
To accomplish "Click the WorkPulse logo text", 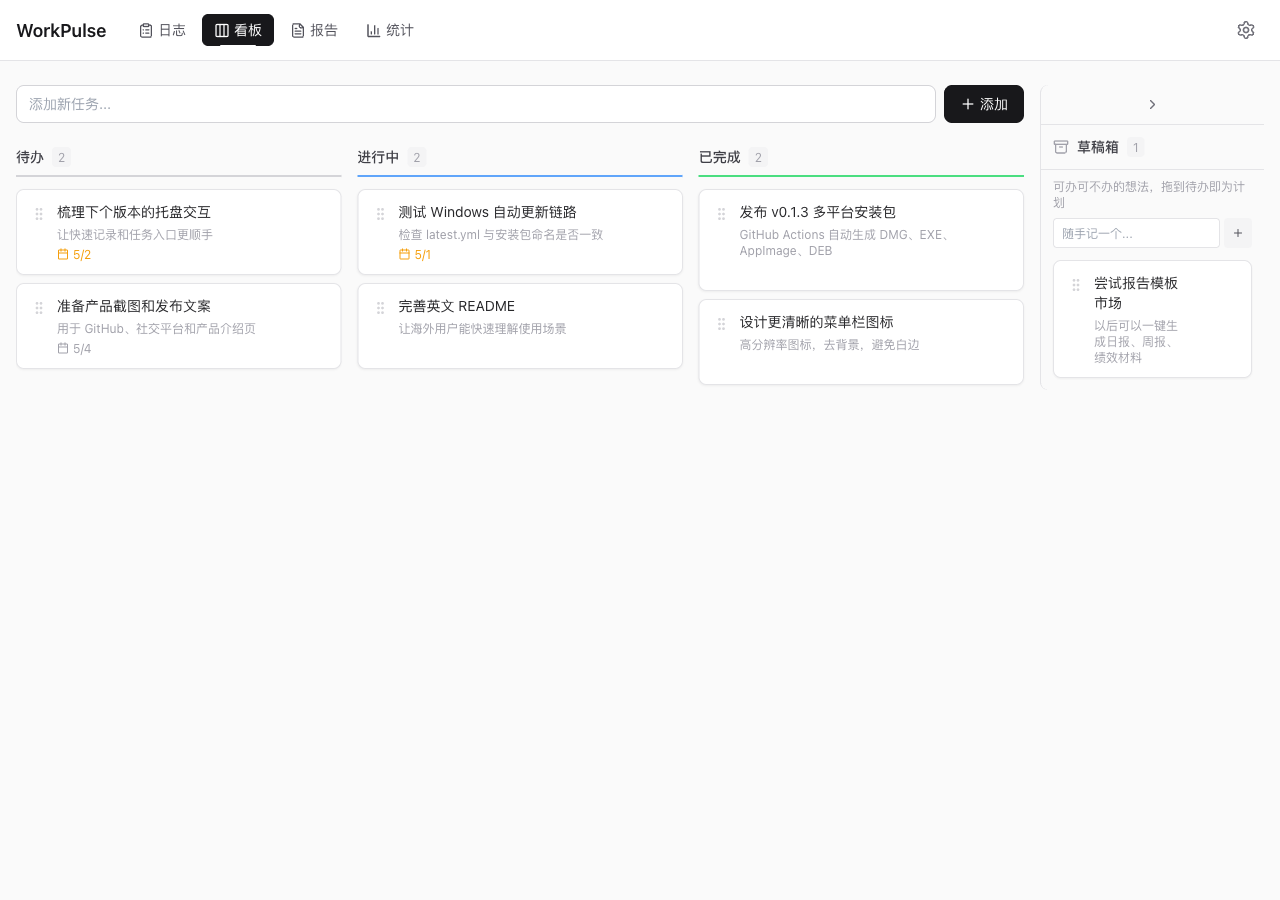I will coord(61,31).
